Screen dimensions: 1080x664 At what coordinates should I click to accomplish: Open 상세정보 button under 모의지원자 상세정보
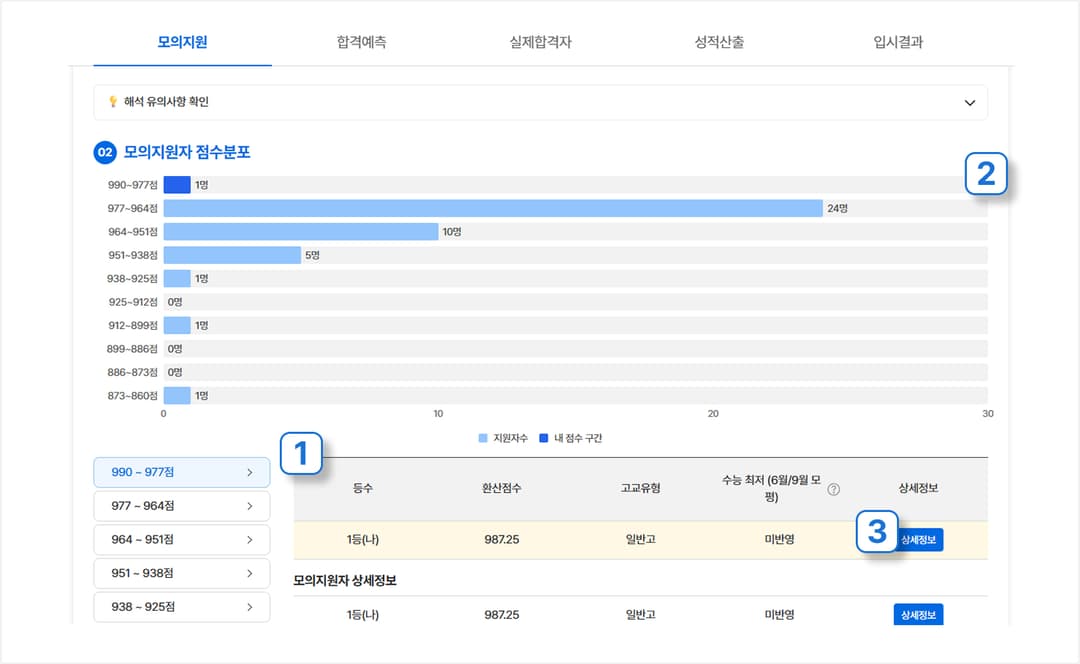[x=918, y=614]
